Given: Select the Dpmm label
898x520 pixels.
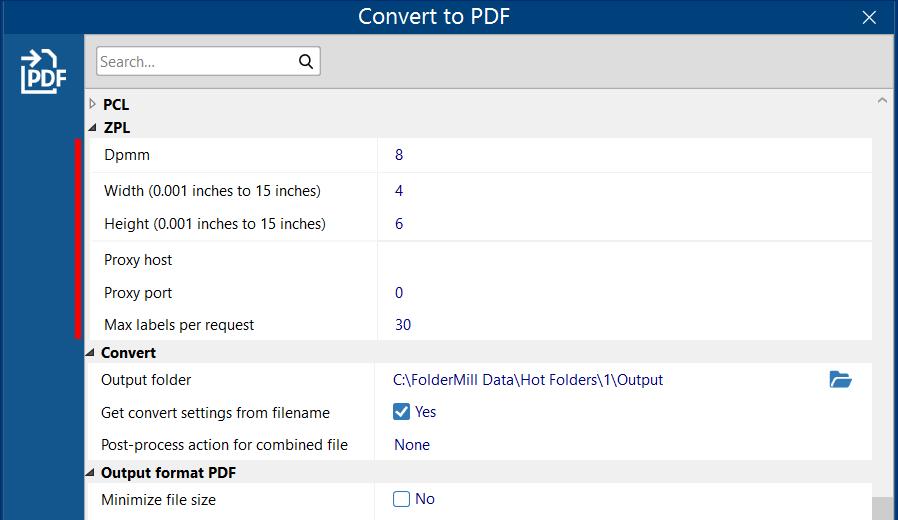Looking at the screenshot, I should 127,155.
